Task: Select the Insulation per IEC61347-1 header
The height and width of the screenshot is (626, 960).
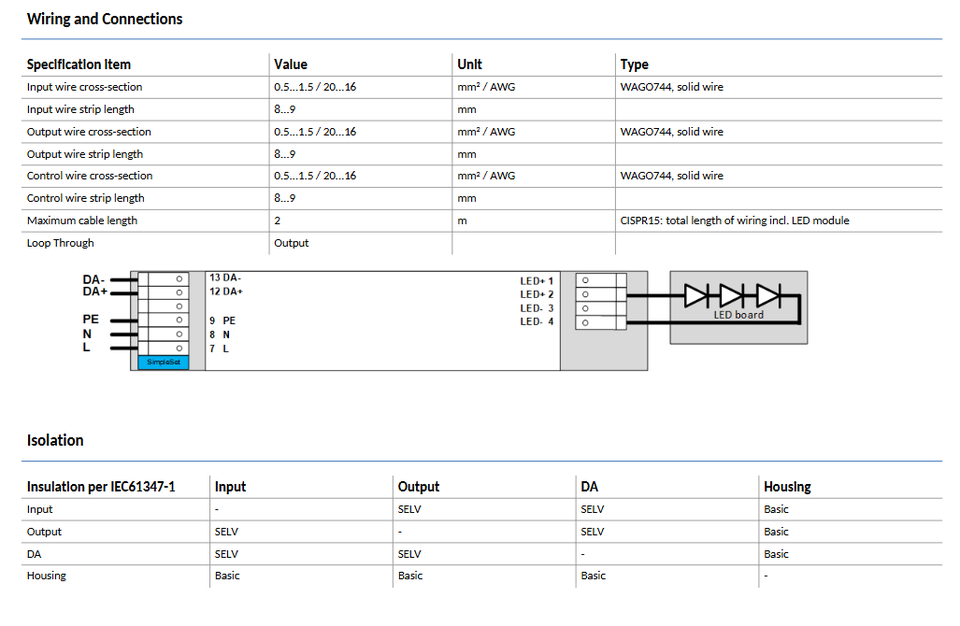Action: [100, 487]
